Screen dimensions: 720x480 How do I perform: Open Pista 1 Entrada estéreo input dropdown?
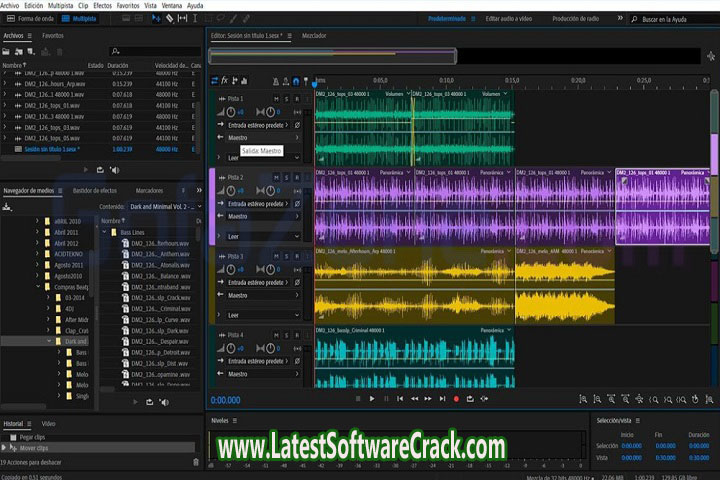(258, 125)
